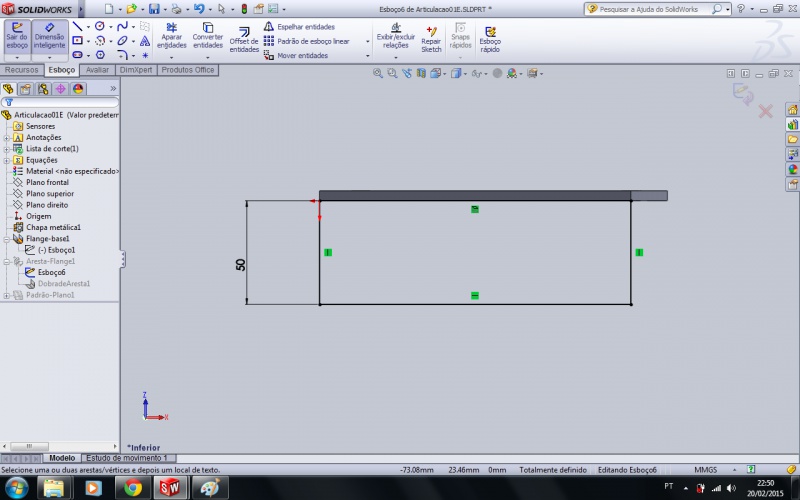The width and height of the screenshot is (800, 500).
Task: Open dropdown beside Padrão de esboço linear
Action: [x=367, y=41]
